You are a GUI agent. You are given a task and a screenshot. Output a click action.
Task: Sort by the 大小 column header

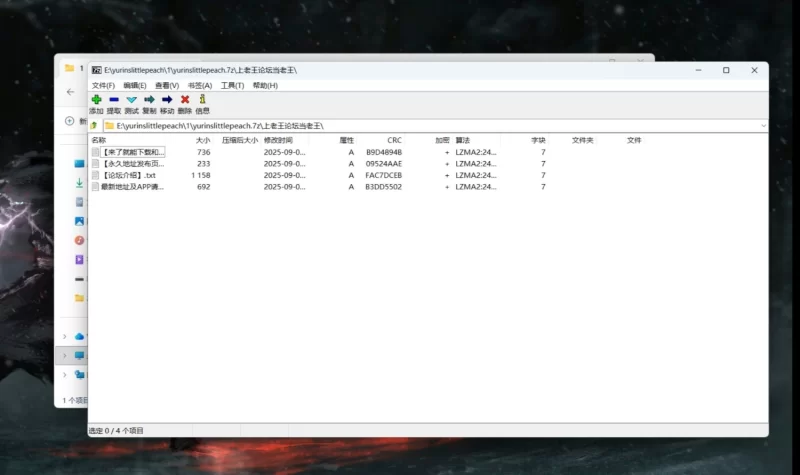203,140
